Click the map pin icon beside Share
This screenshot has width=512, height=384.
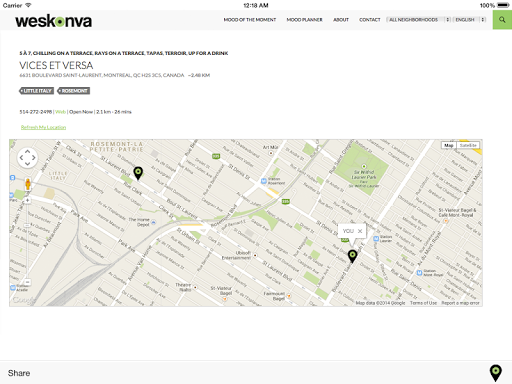496,373
